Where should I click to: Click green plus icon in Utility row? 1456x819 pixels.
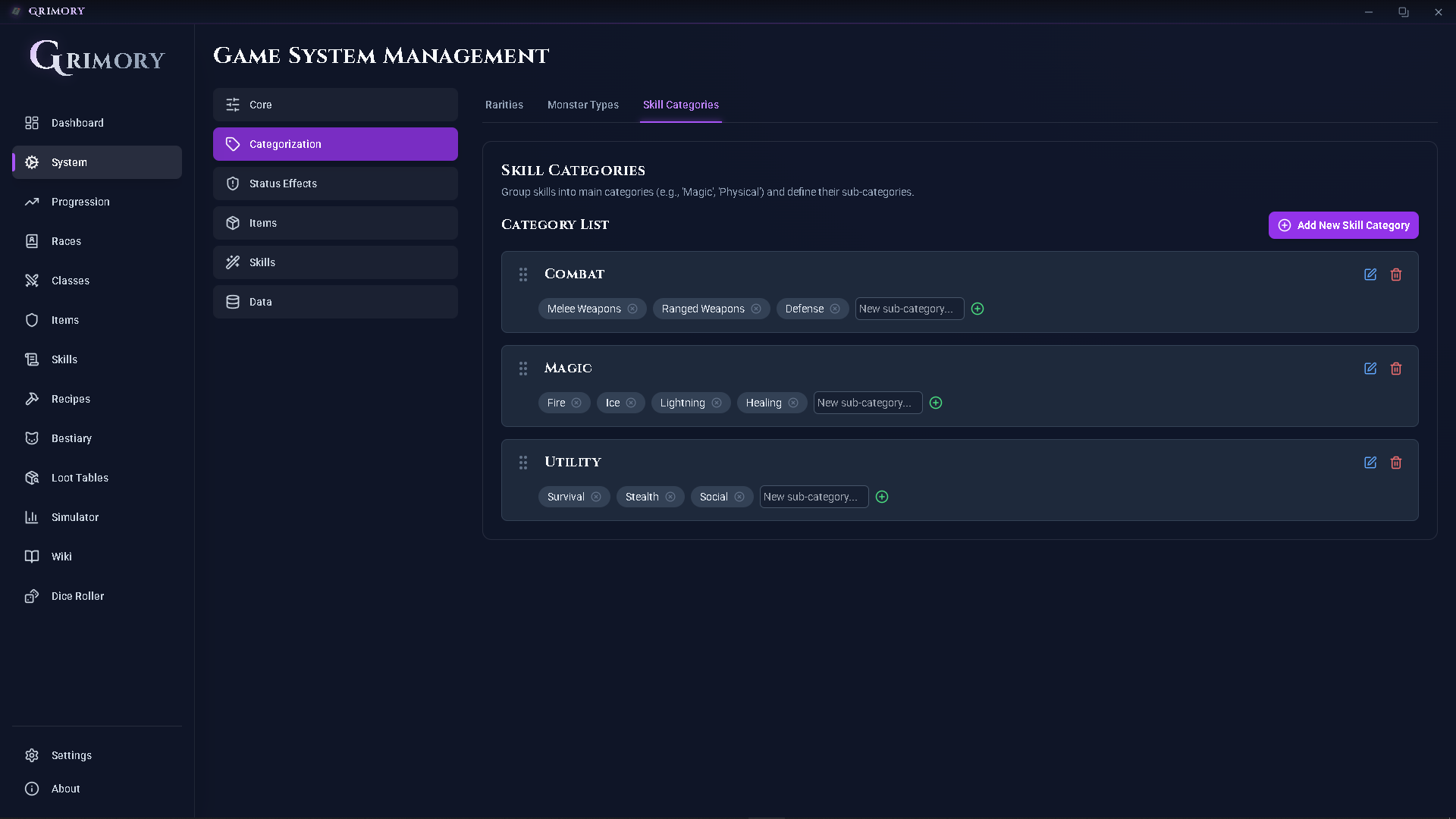pyautogui.click(x=882, y=497)
